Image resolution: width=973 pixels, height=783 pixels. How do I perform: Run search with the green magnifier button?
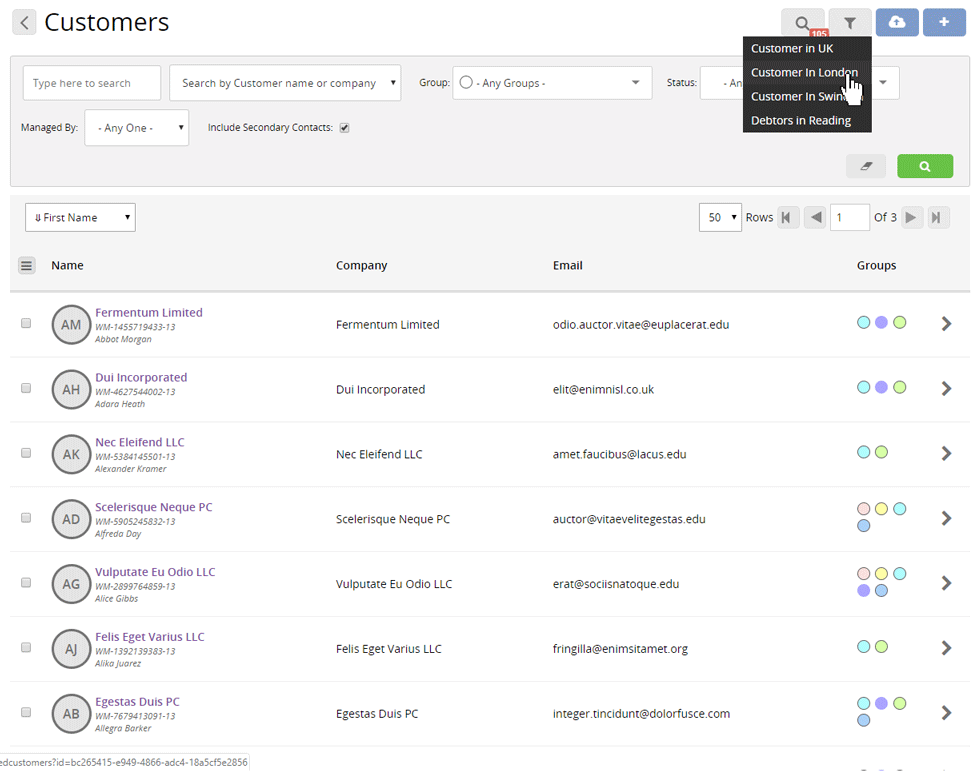[925, 166]
